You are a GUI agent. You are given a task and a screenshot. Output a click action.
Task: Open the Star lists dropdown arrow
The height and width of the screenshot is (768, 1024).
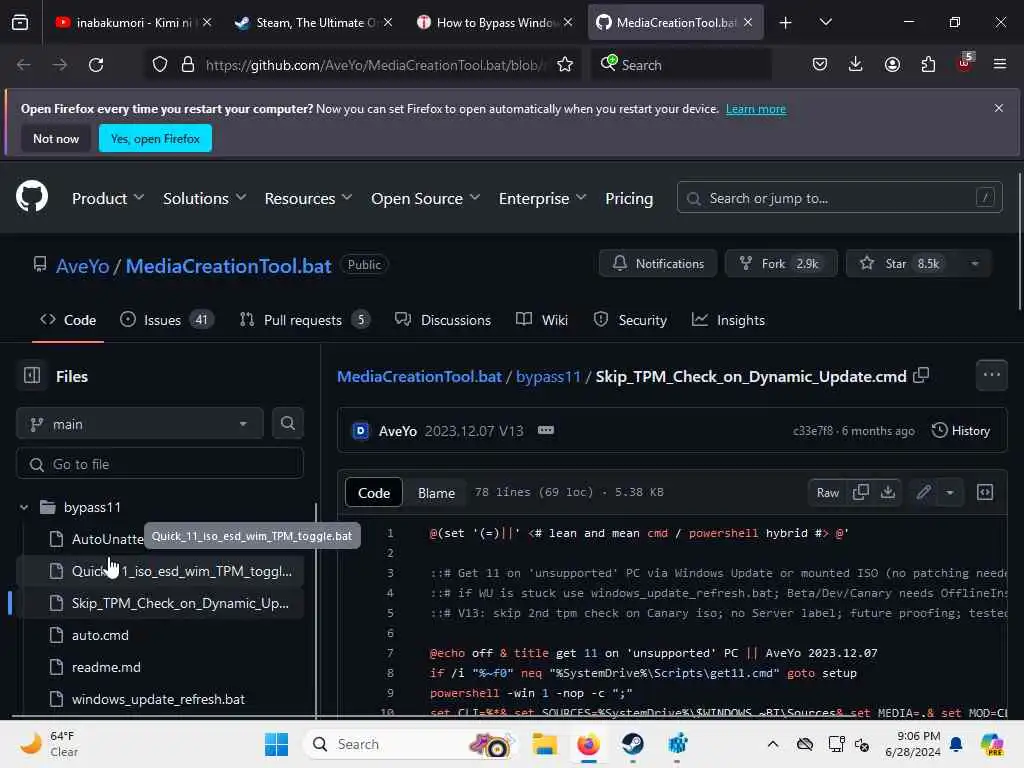tap(974, 264)
